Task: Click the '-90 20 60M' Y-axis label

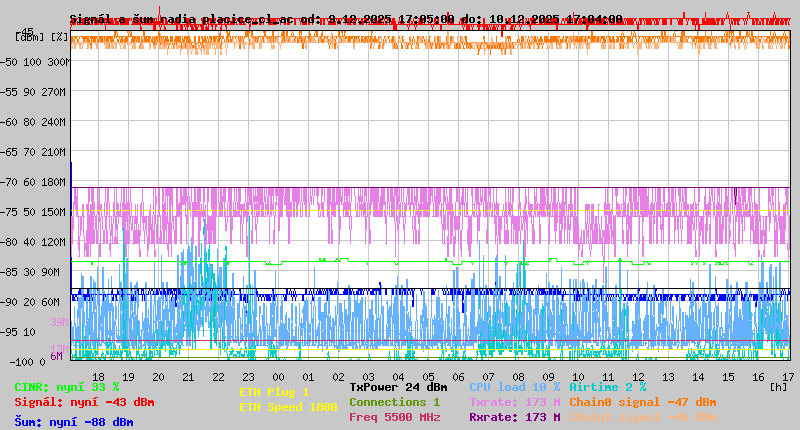Action: click(x=30, y=302)
